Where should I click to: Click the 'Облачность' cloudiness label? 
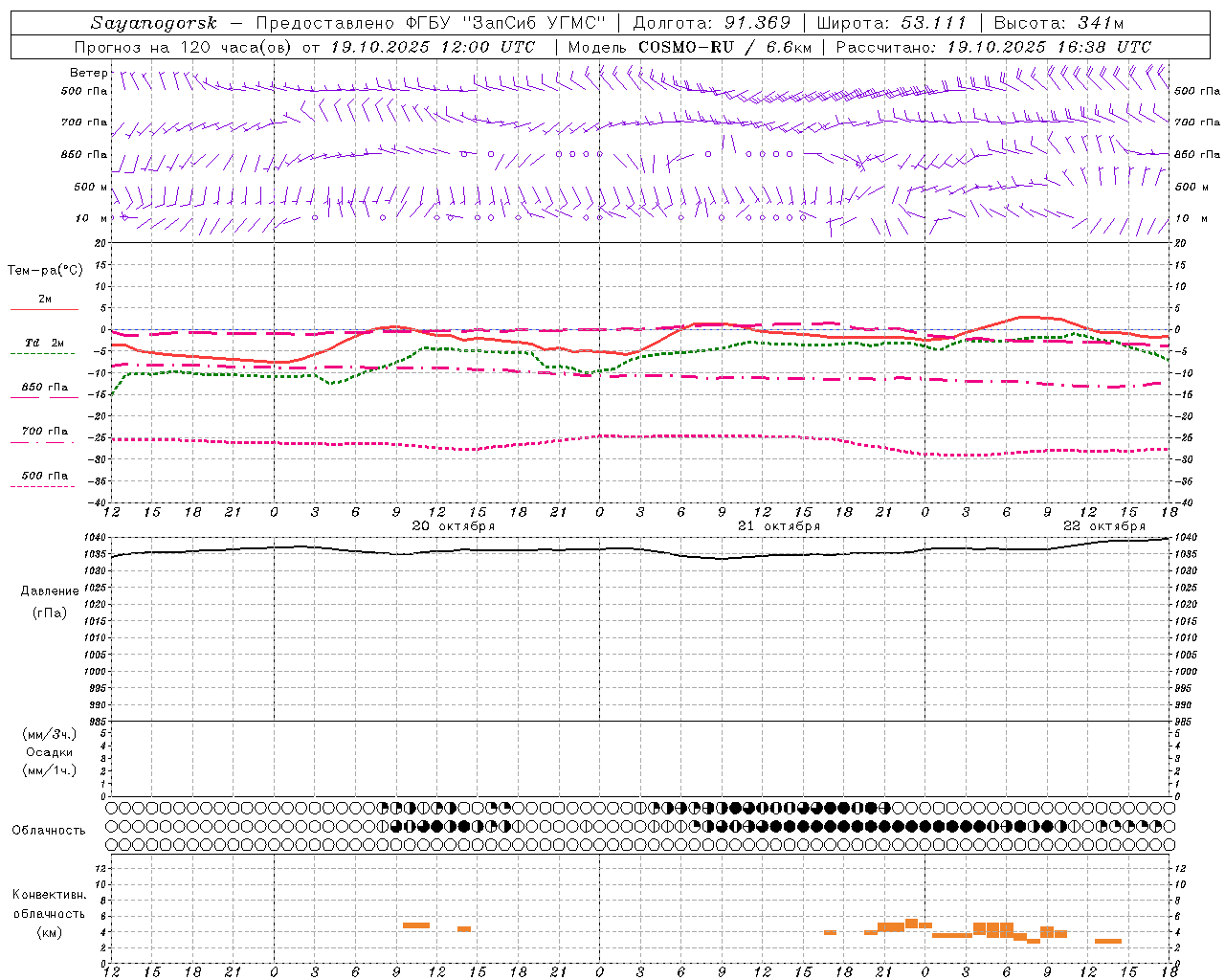tap(49, 831)
